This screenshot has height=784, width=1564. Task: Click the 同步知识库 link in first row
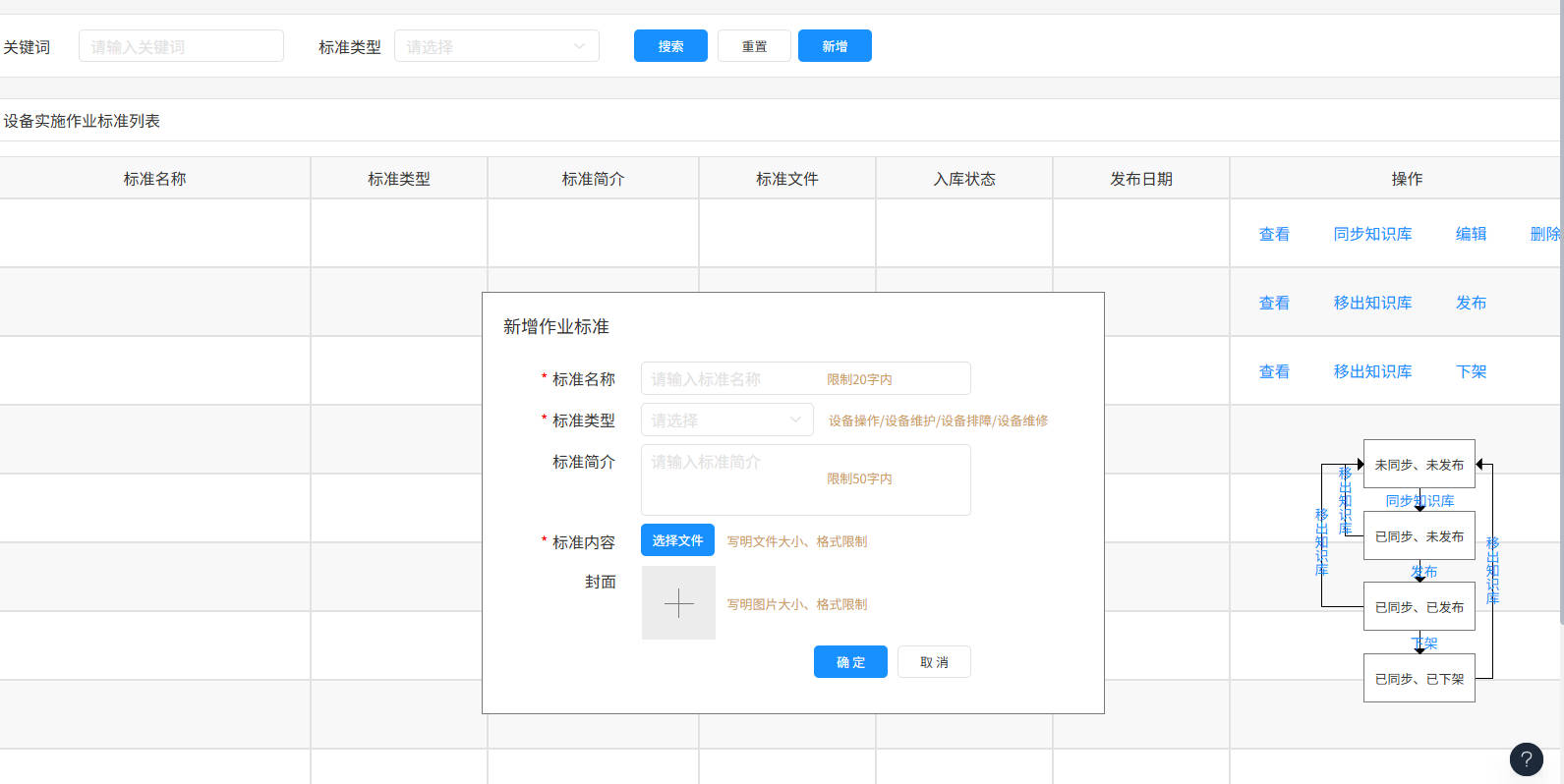pos(1372,234)
